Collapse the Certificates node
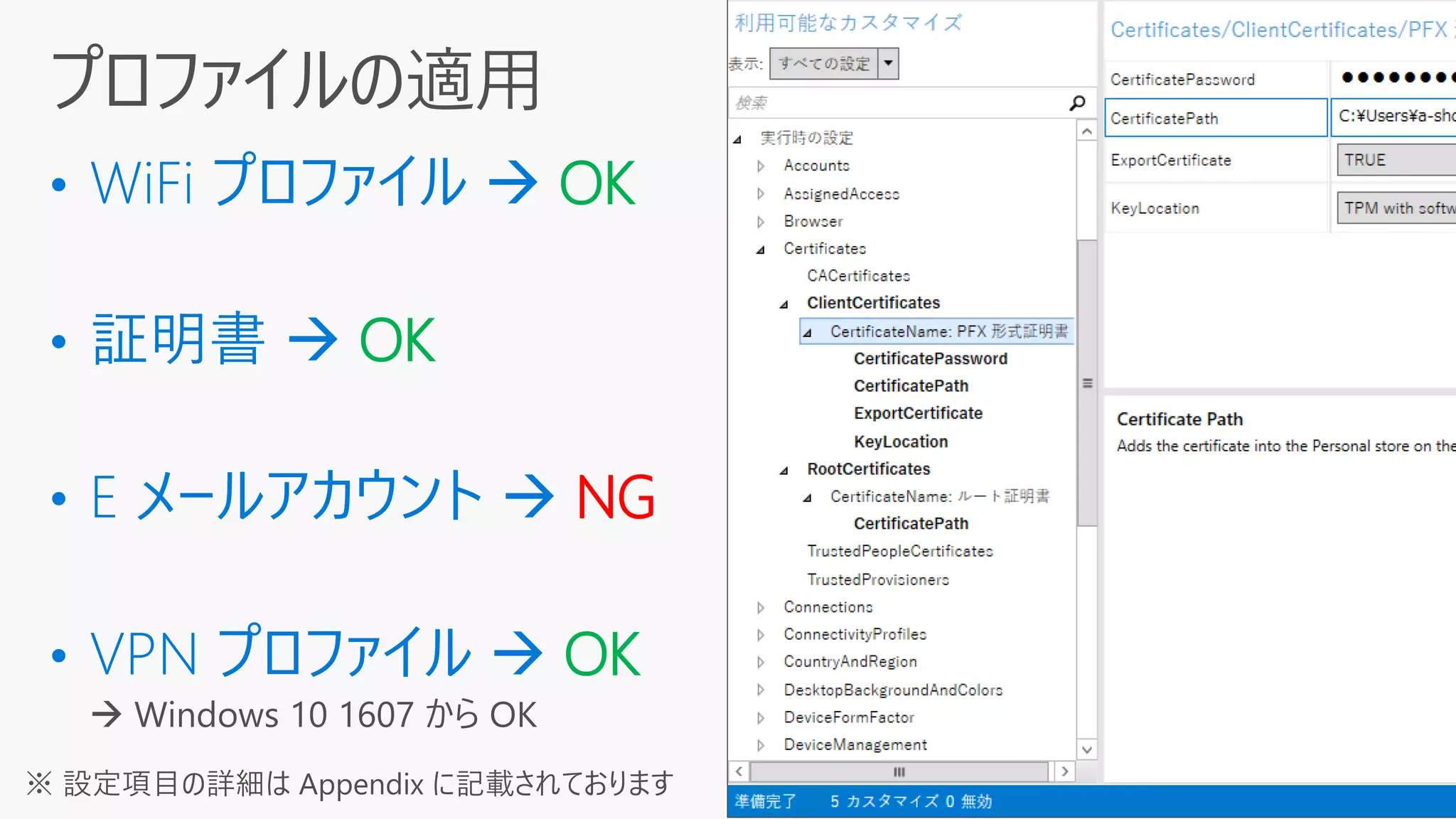The image size is (1456, 819). 761,250
